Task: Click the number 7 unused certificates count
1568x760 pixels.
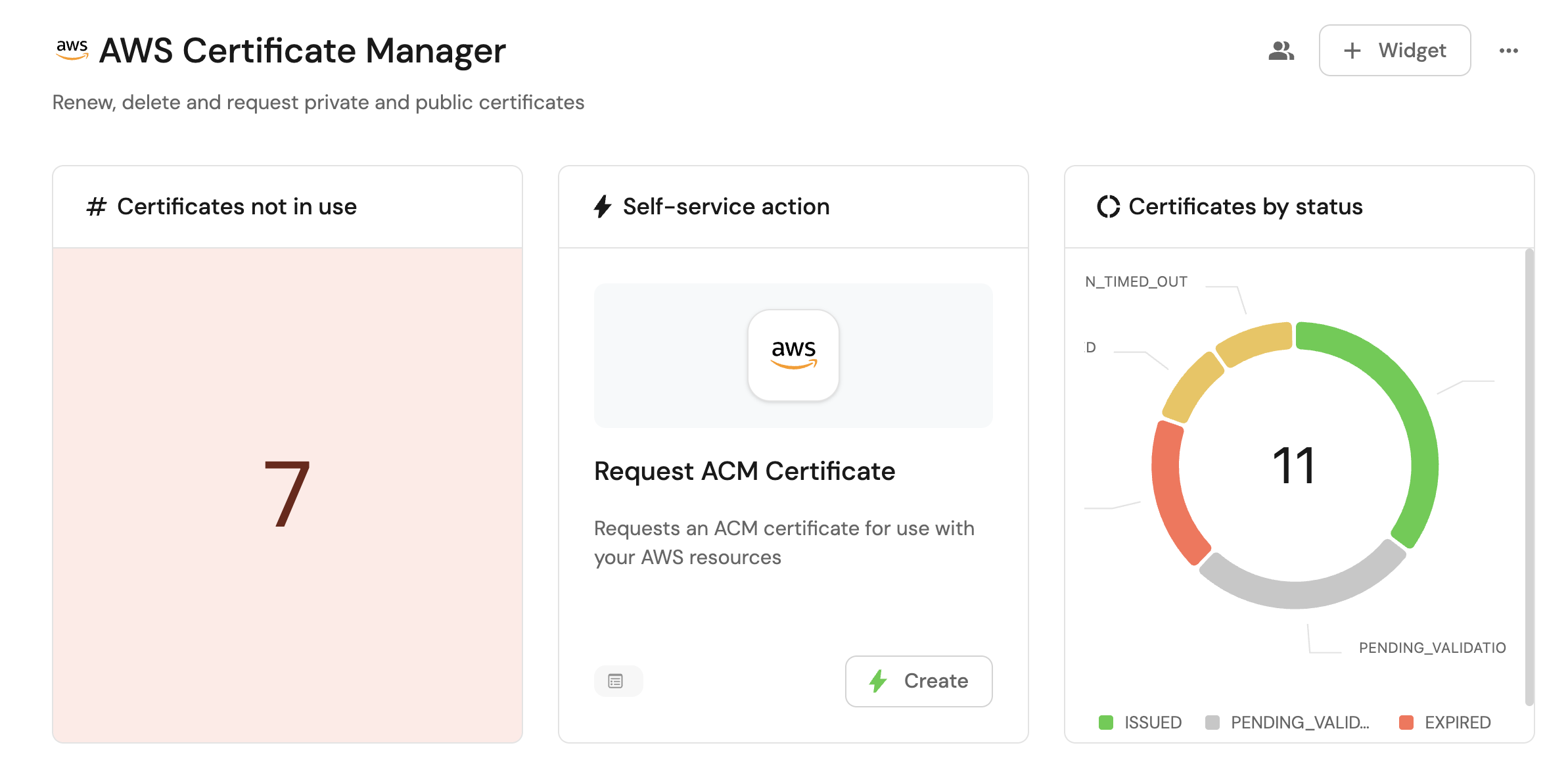Action: (x=287, y=494)
